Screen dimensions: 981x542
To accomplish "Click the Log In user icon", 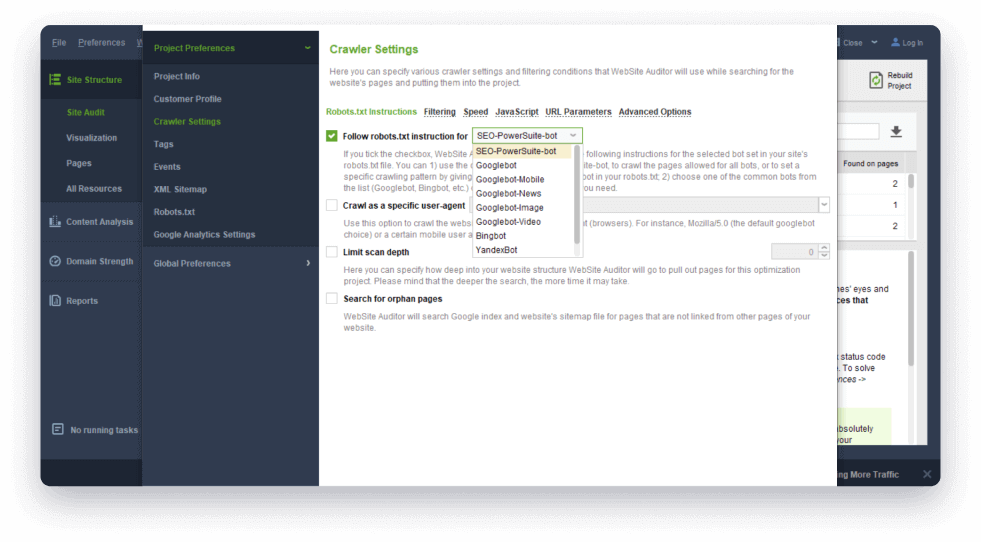I will (x=895, y=42).
